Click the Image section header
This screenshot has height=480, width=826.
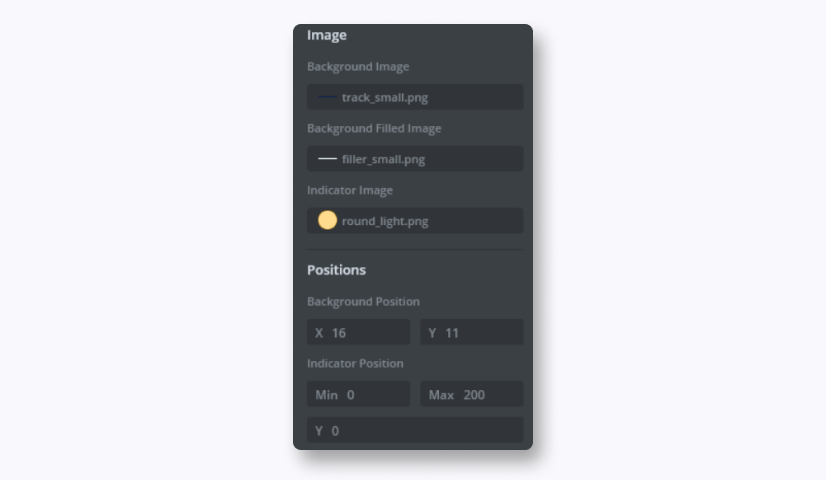point(327,35)
